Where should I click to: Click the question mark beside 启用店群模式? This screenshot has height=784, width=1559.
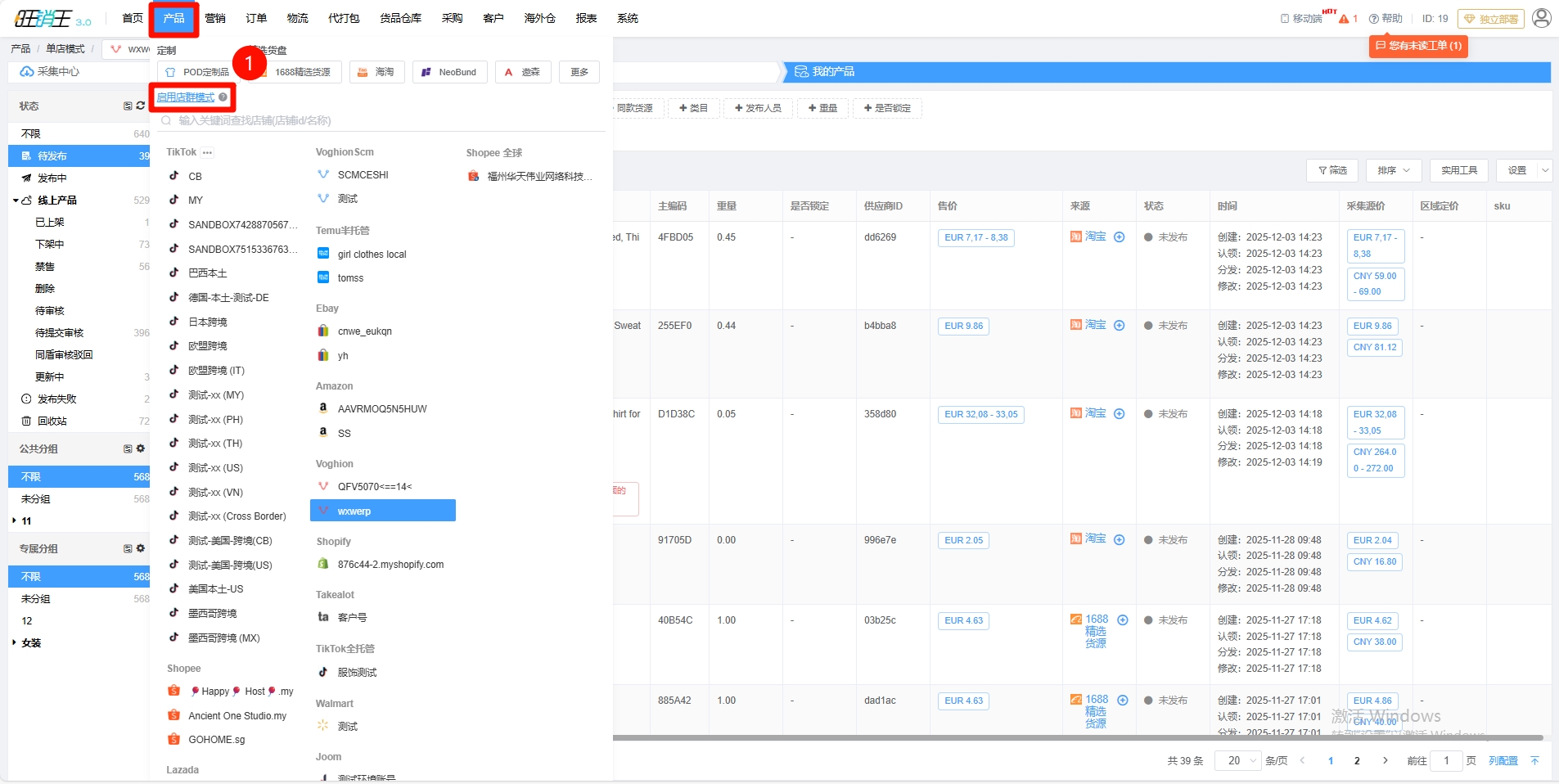(x=223, y=97)
